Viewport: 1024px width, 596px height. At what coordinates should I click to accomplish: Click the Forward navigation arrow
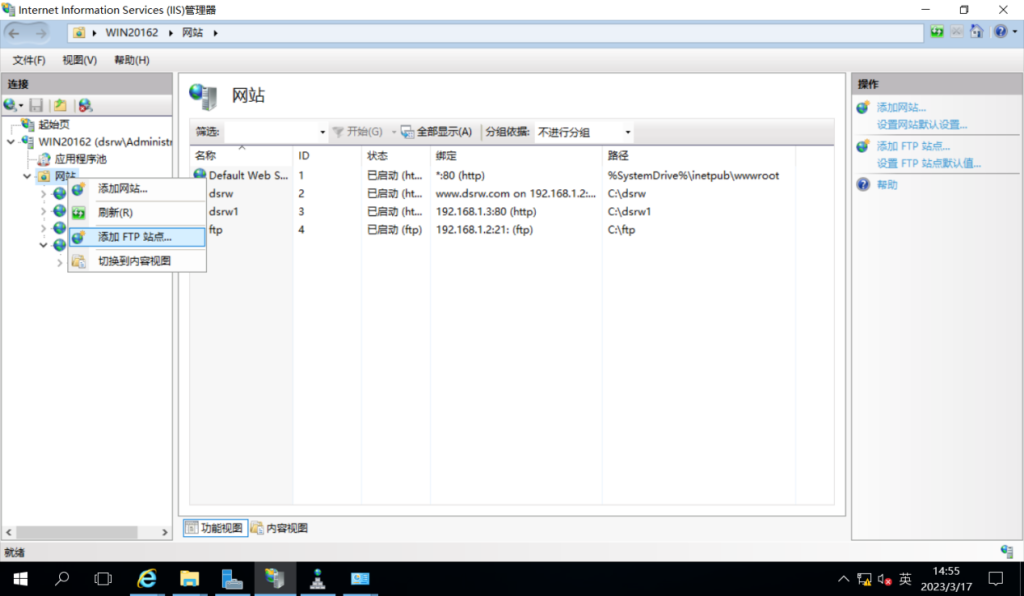(x=40, y=33)
